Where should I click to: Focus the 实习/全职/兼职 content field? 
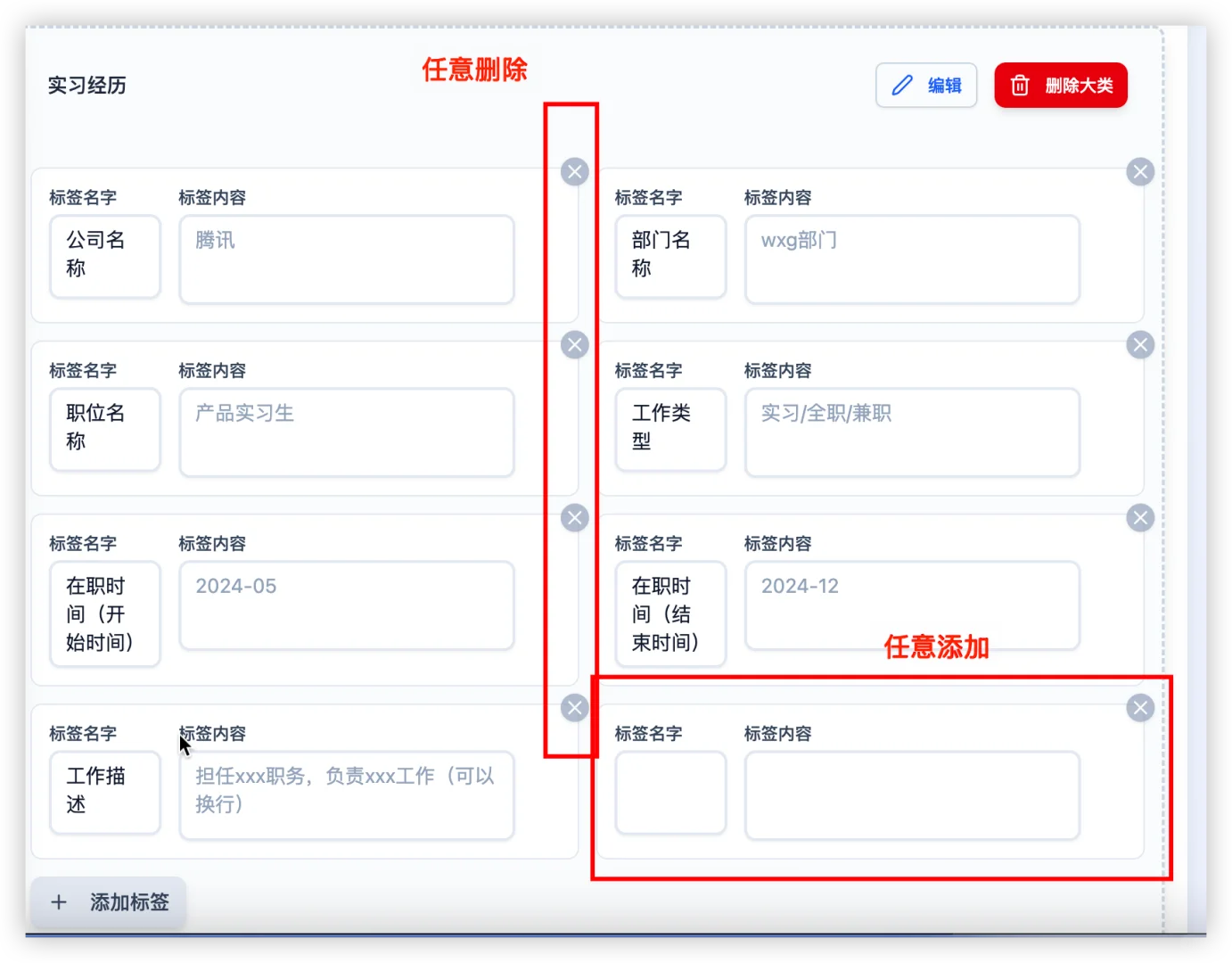[911, 432]
